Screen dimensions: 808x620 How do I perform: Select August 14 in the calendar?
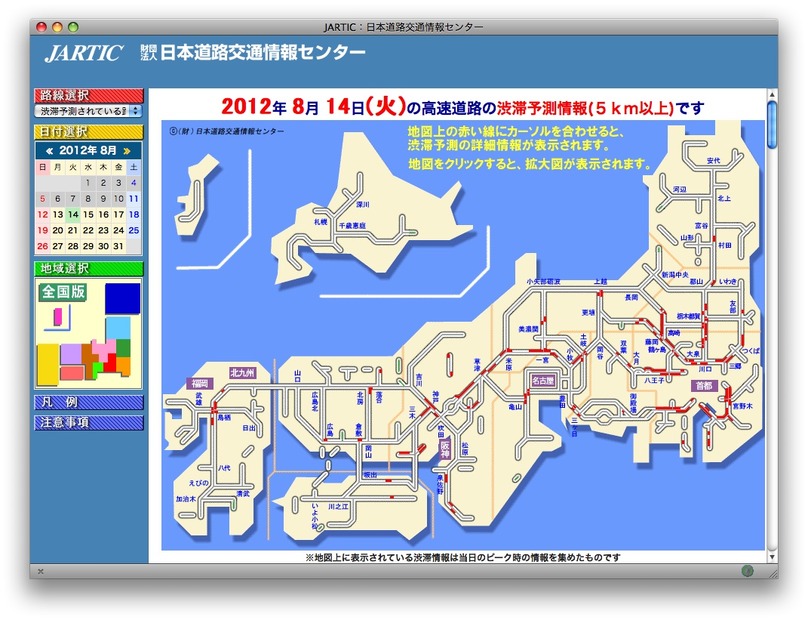pyautogui.click(x=73, y=214)
